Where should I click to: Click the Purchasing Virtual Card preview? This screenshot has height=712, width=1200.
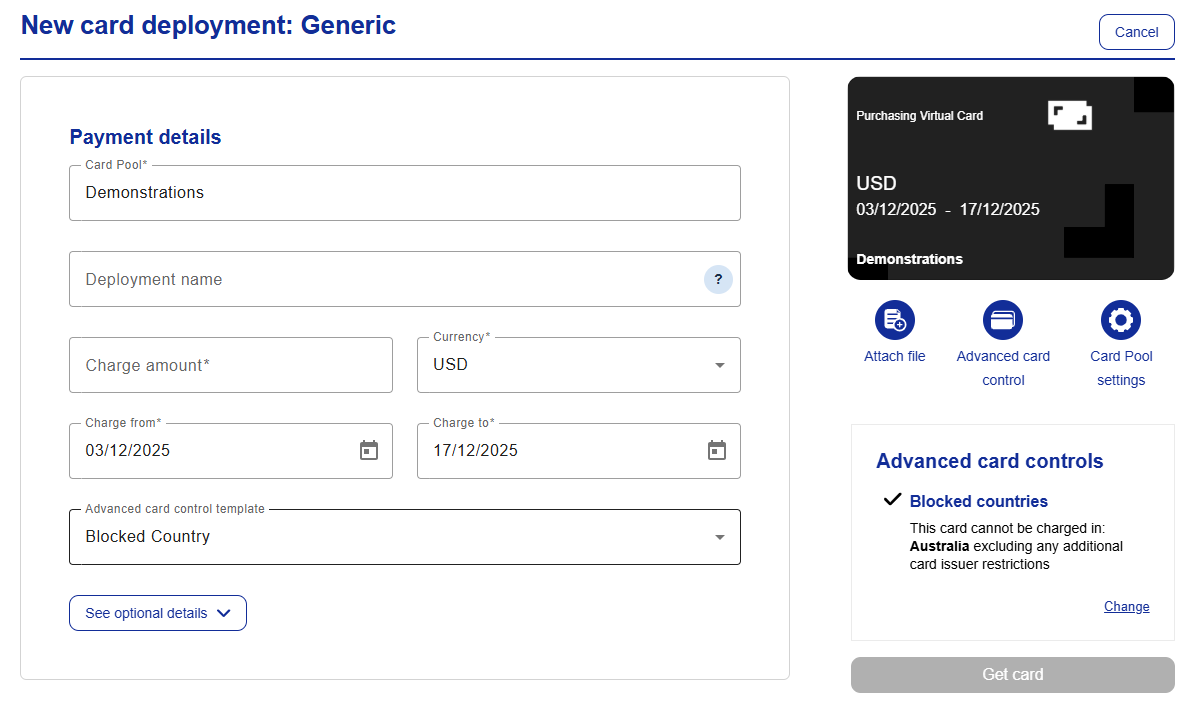point(1011,178)
